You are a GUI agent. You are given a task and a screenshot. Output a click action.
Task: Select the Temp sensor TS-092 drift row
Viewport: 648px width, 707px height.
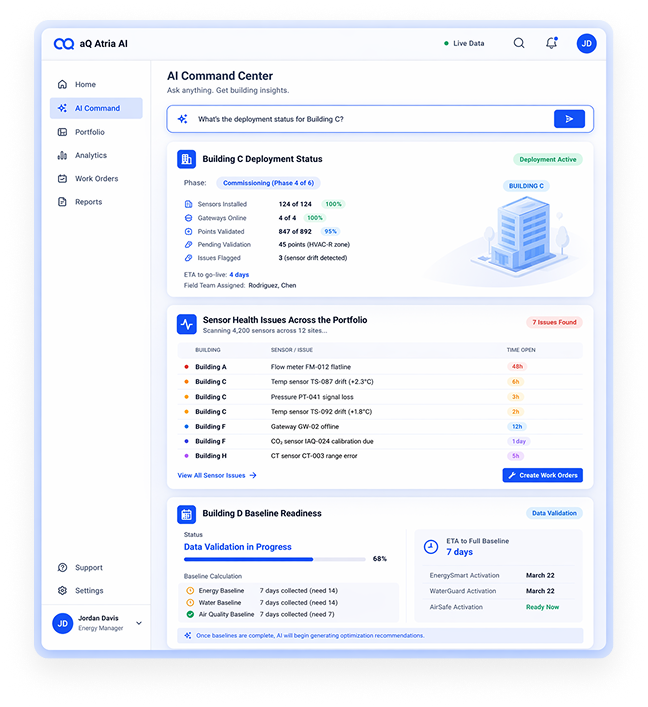380,412
